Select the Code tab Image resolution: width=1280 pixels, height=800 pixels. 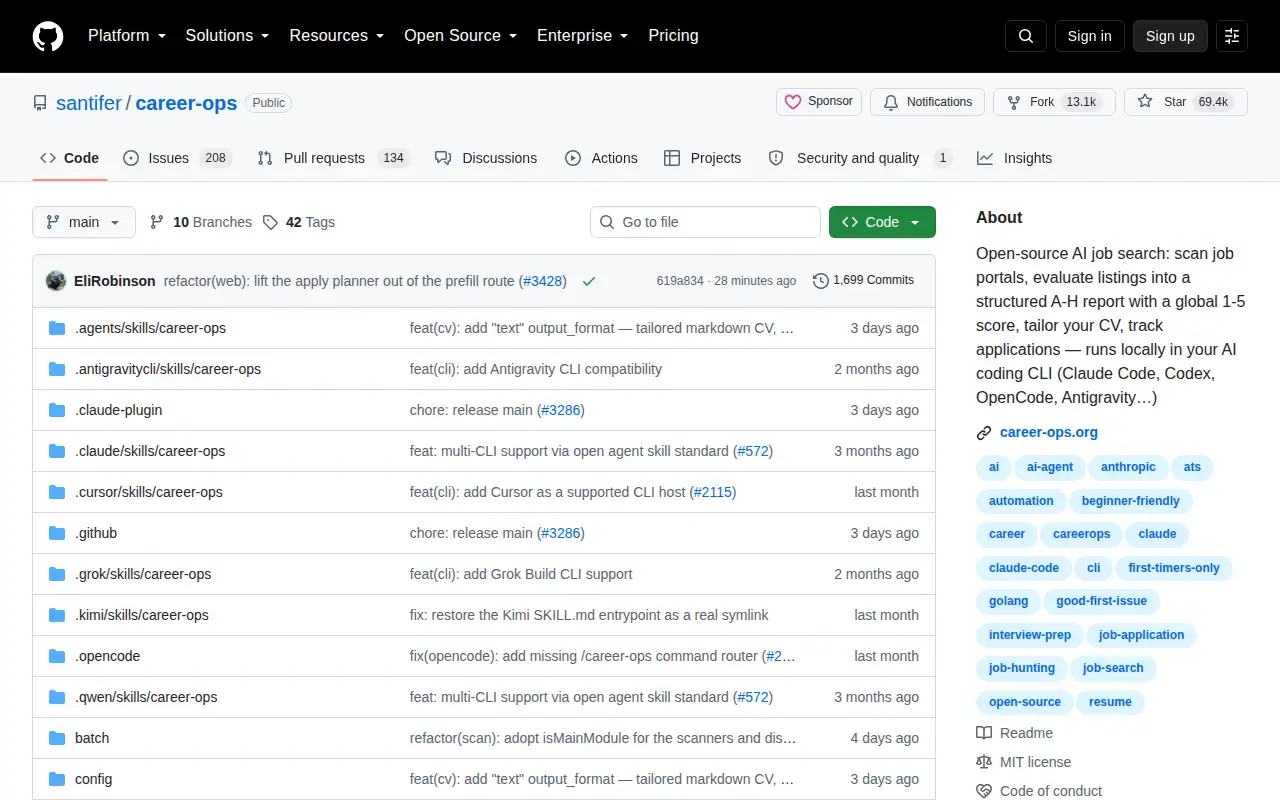pyautogui.click(x=69, y=158)
